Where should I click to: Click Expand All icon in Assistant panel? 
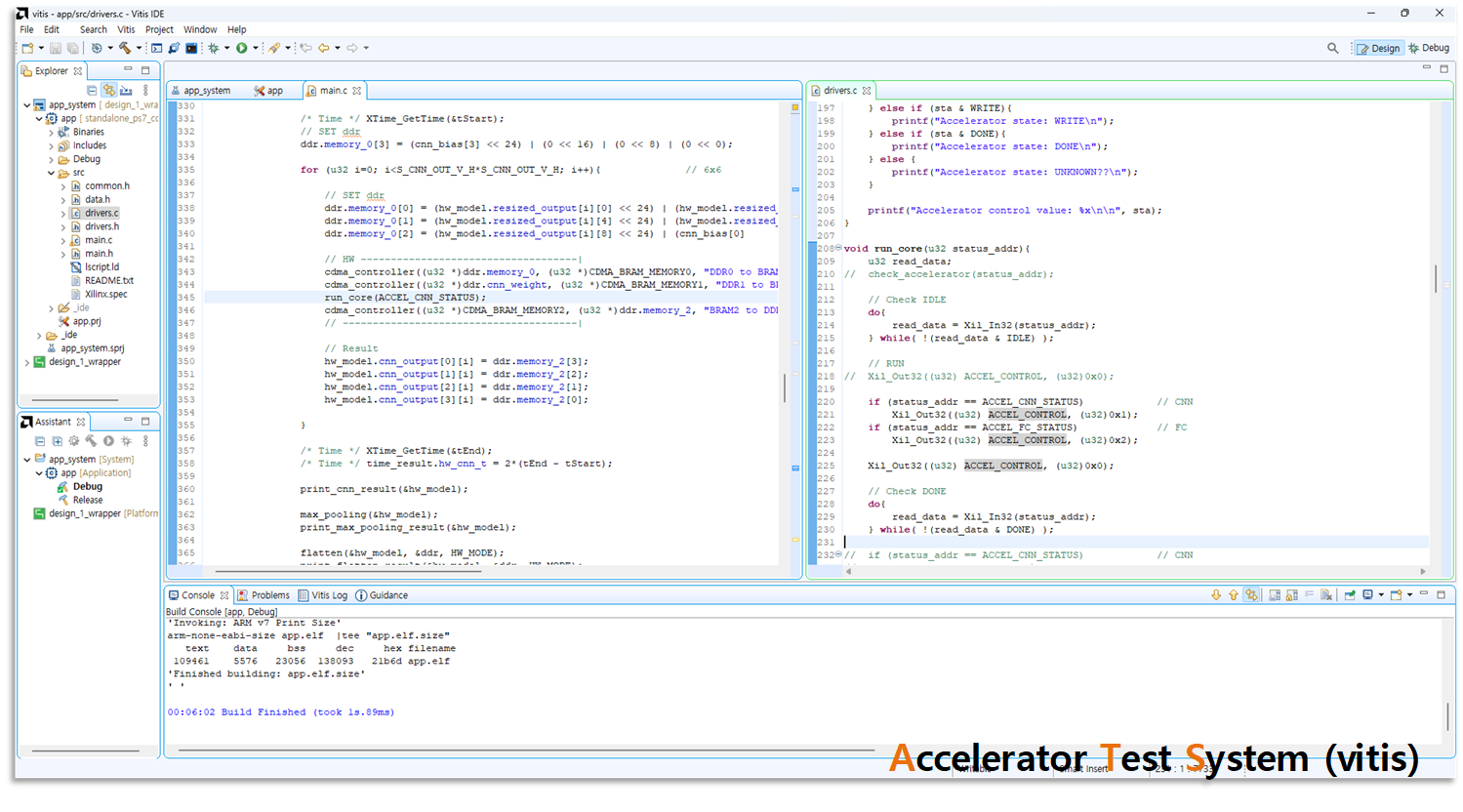(57, 441)
